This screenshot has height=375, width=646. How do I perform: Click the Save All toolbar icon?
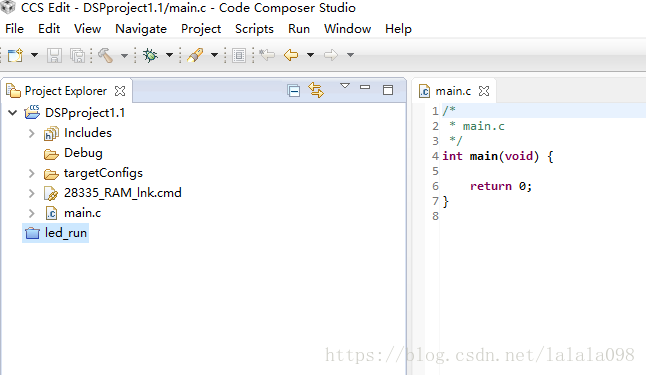click(77, 55)
